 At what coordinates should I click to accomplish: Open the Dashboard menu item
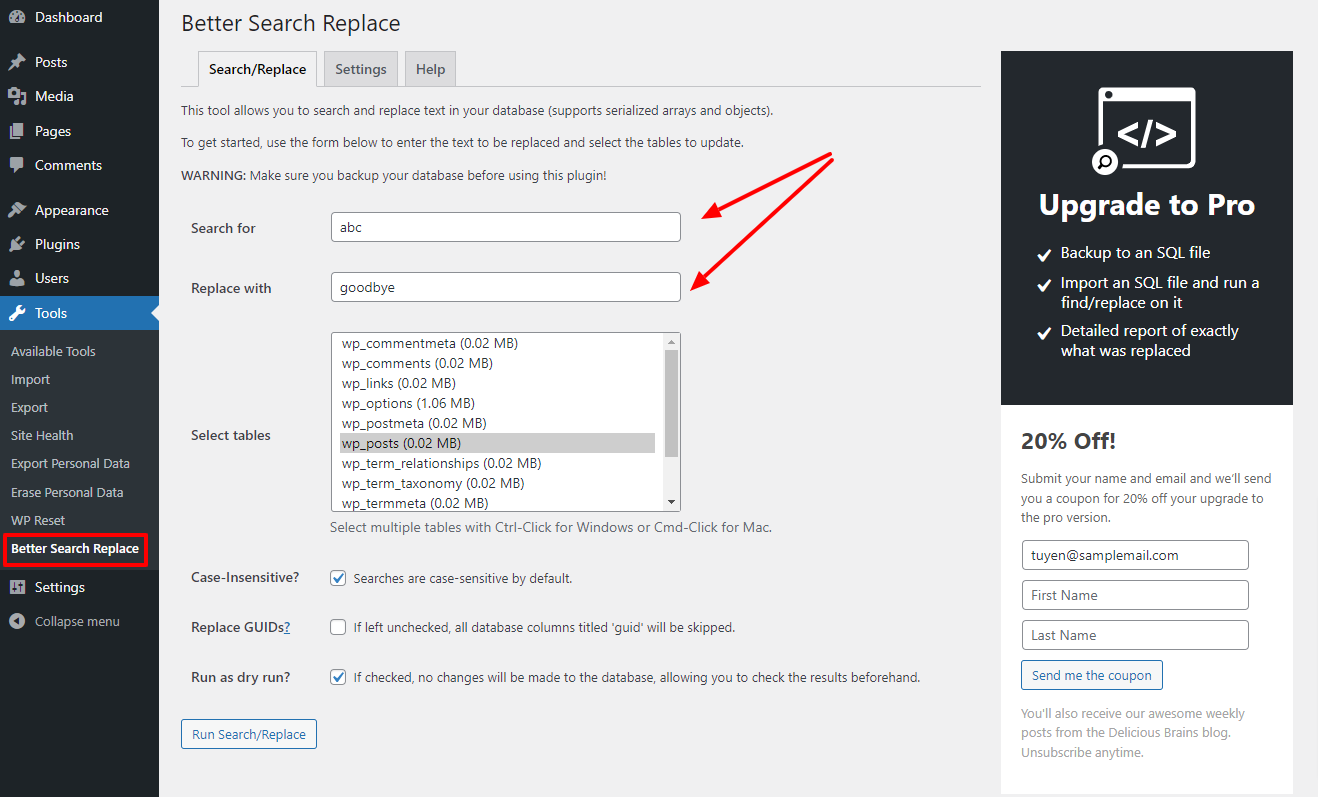pyautogui.click(x=68, y=17)
